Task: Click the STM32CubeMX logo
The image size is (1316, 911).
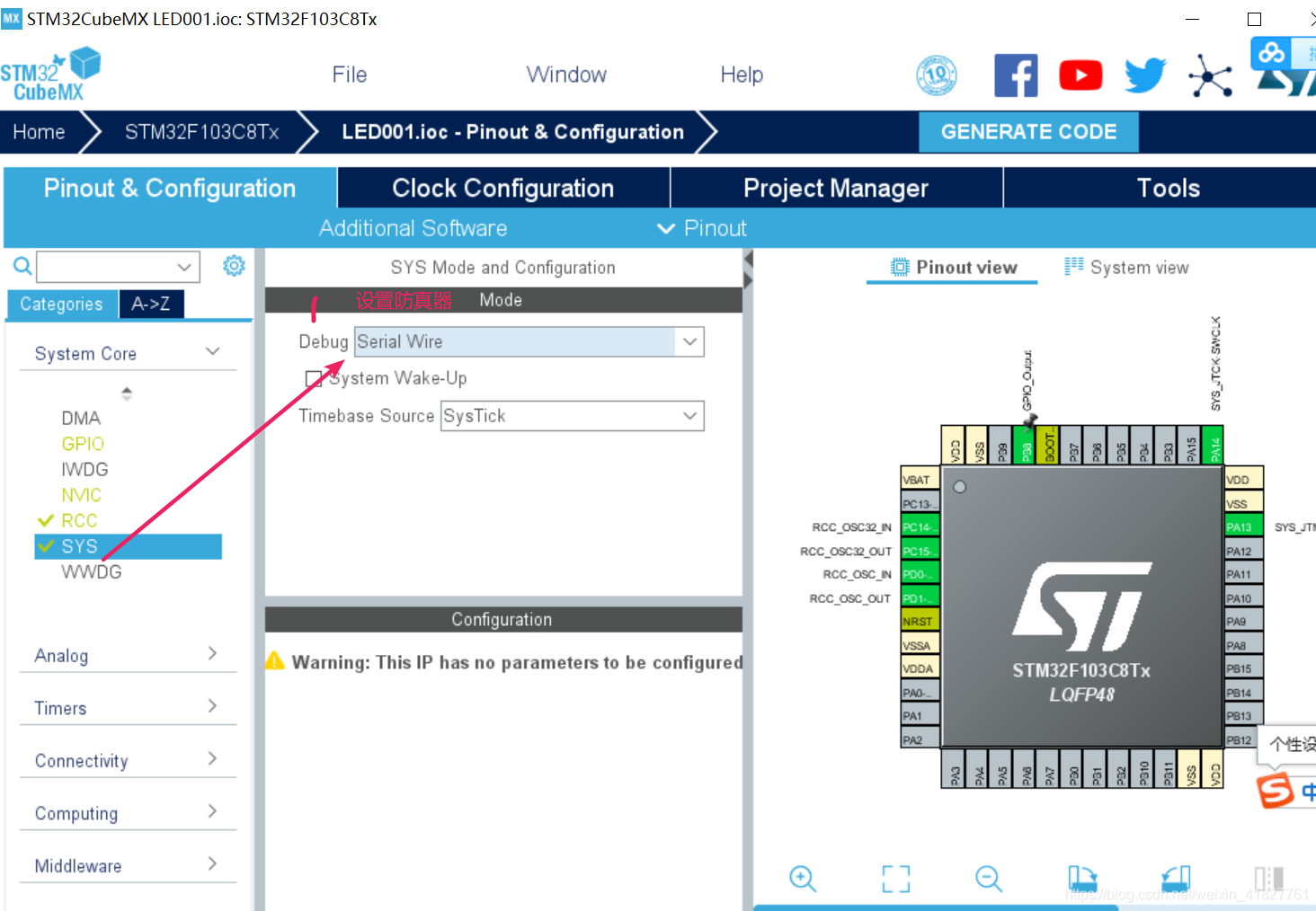Action: point(50,75)
